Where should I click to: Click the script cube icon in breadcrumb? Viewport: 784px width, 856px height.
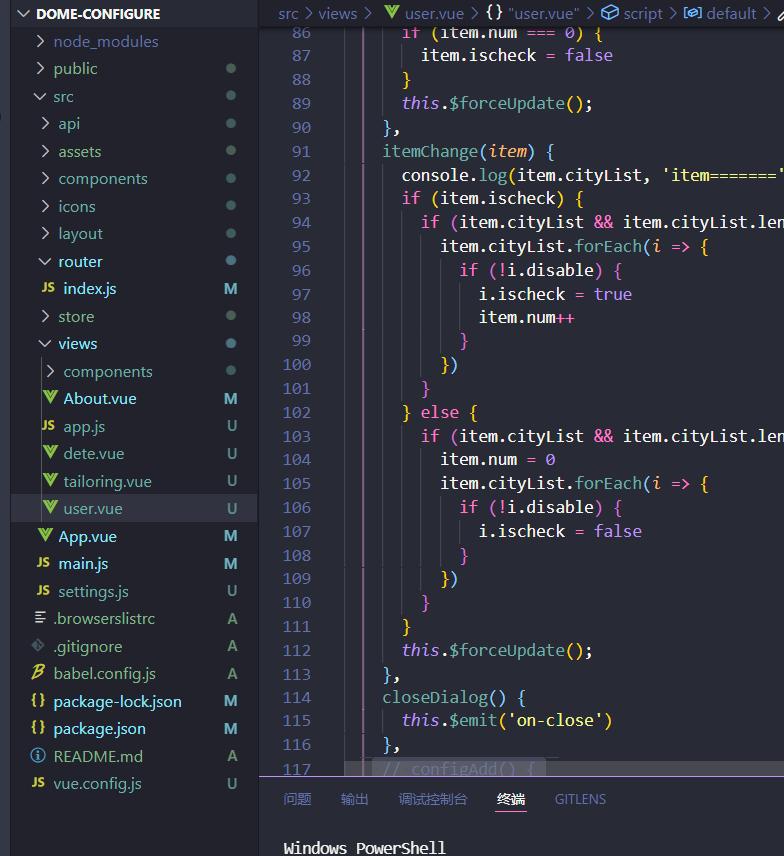tap(610, 13)
